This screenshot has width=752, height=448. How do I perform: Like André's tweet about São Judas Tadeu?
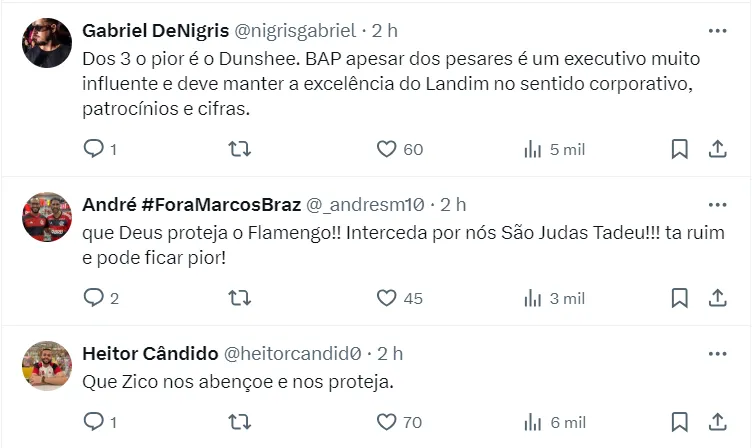coord(387,297)
